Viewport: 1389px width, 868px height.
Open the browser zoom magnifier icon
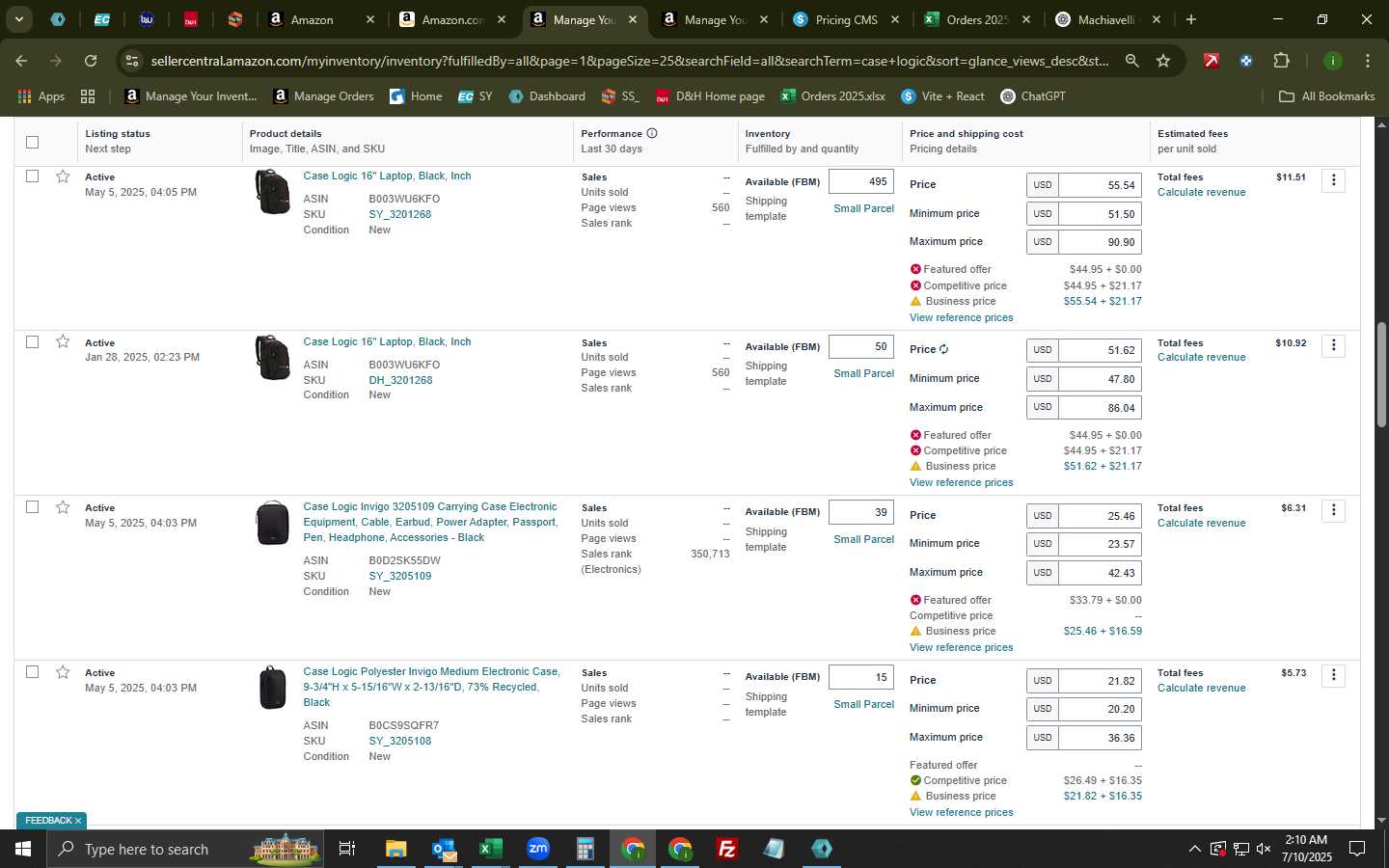coord(1131,61)
